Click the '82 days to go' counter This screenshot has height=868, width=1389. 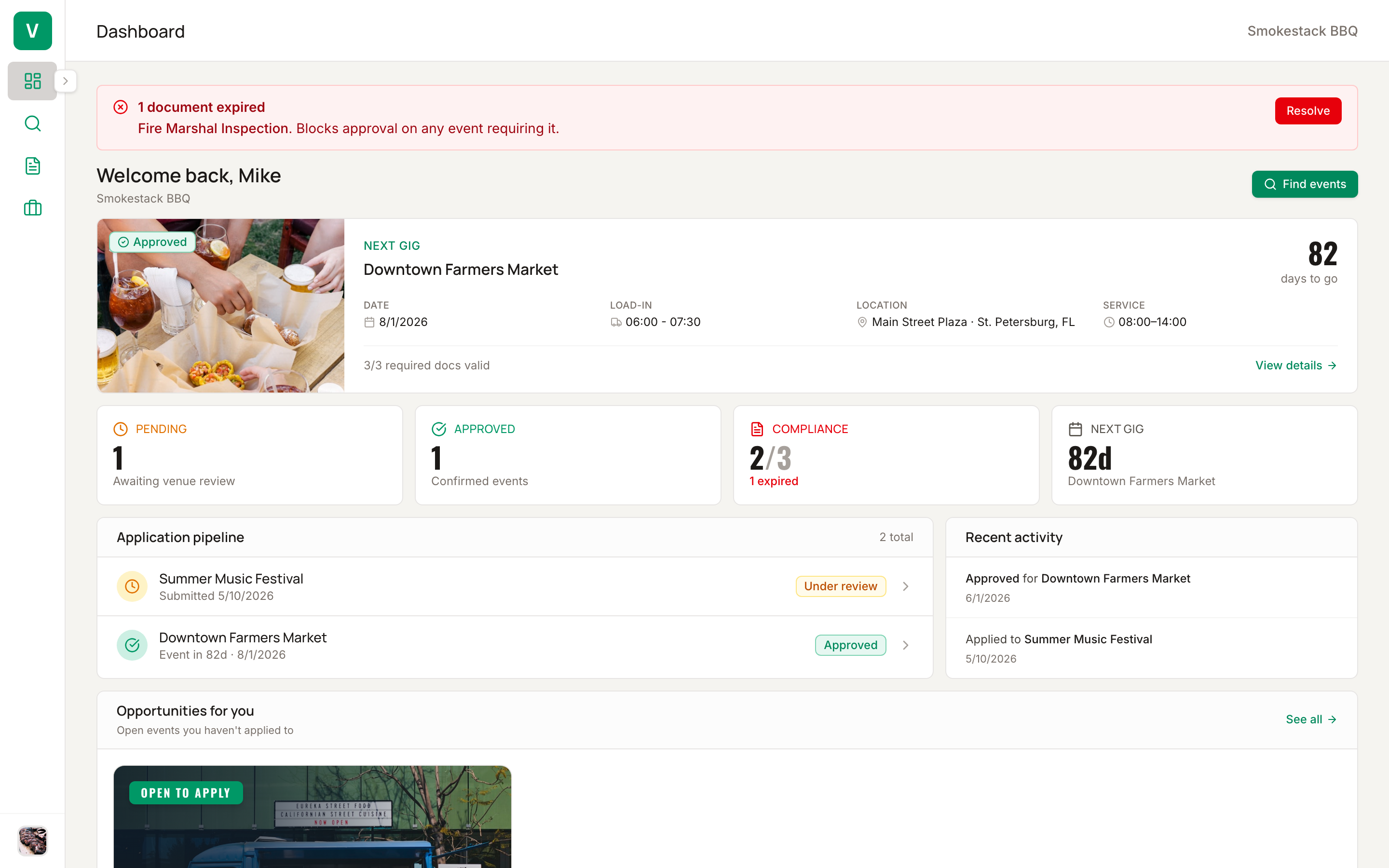coord(1309,263)
